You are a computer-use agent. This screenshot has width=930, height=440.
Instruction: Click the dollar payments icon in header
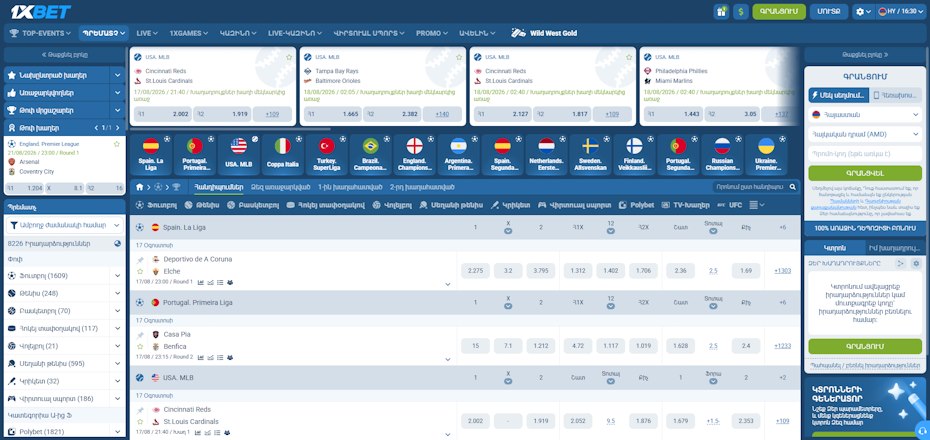(x=740, y=11)
